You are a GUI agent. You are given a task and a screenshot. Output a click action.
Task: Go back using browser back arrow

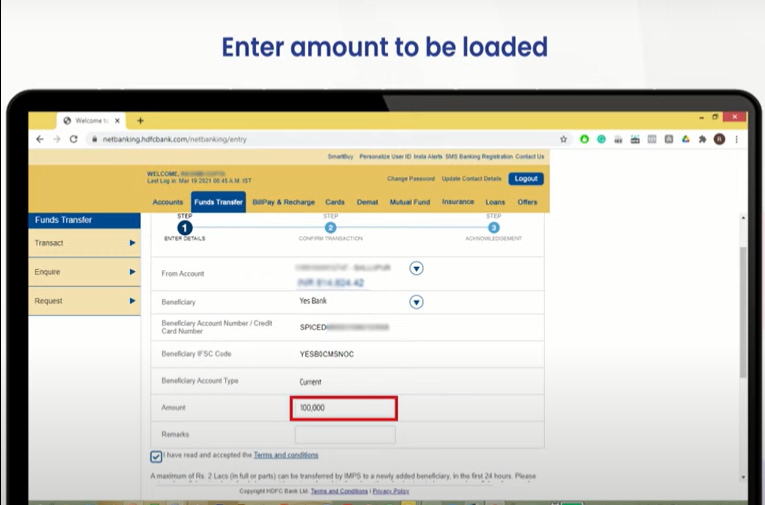pyautogui.click(x=40, y=139)
